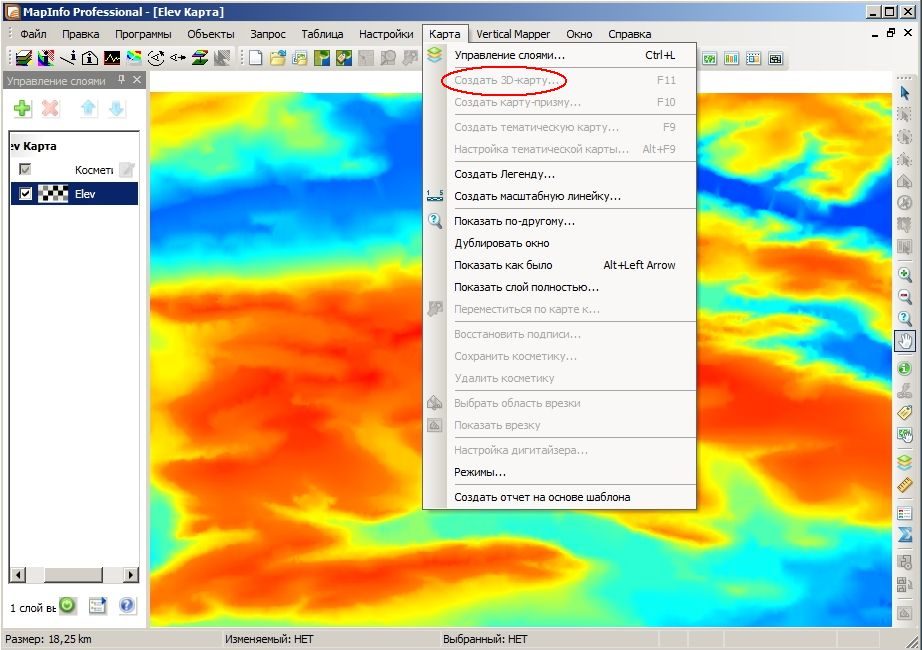Expand the Таблица menu
This screenshot has height=650, width=922.
(x=322, y=34)
